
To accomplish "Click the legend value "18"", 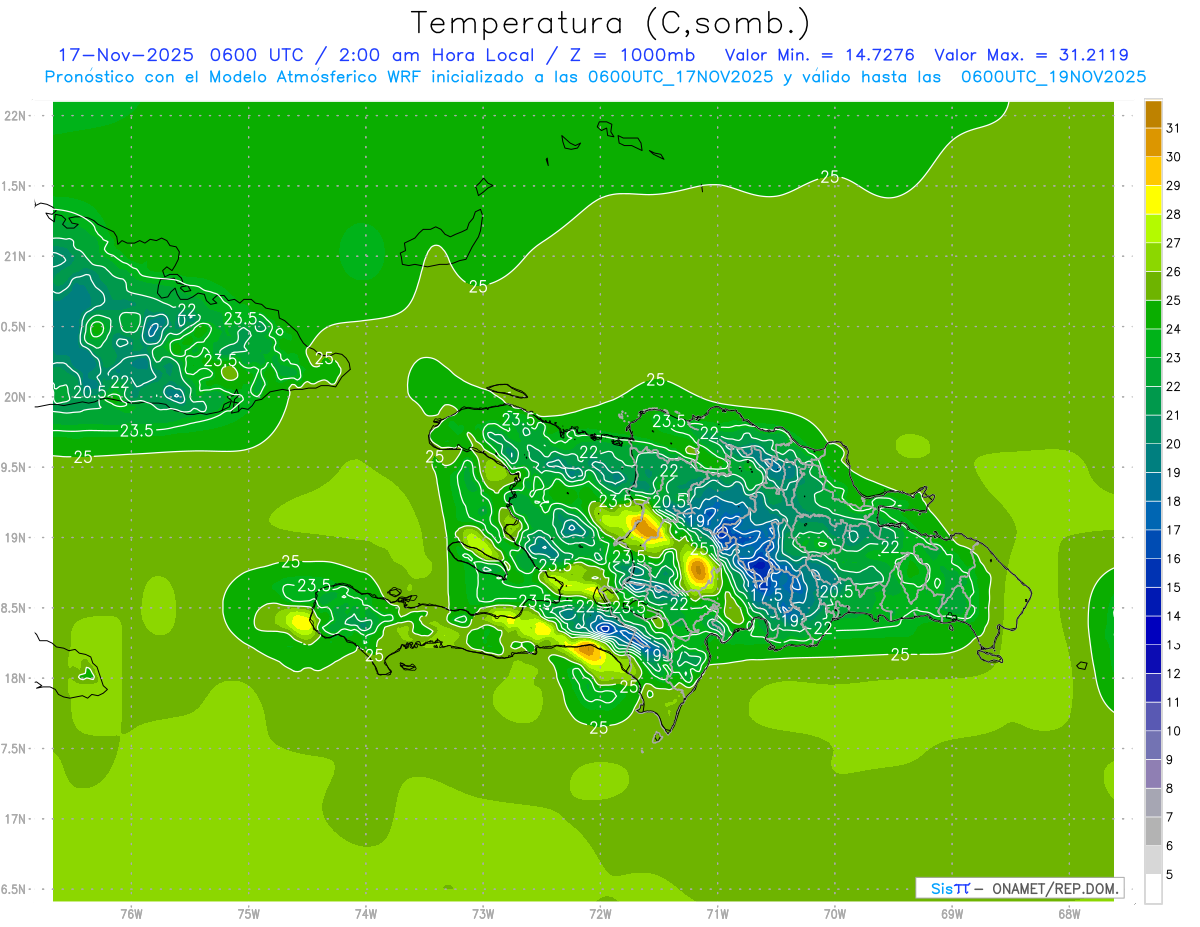I will pyautogui.click(x=1173, y=501).
